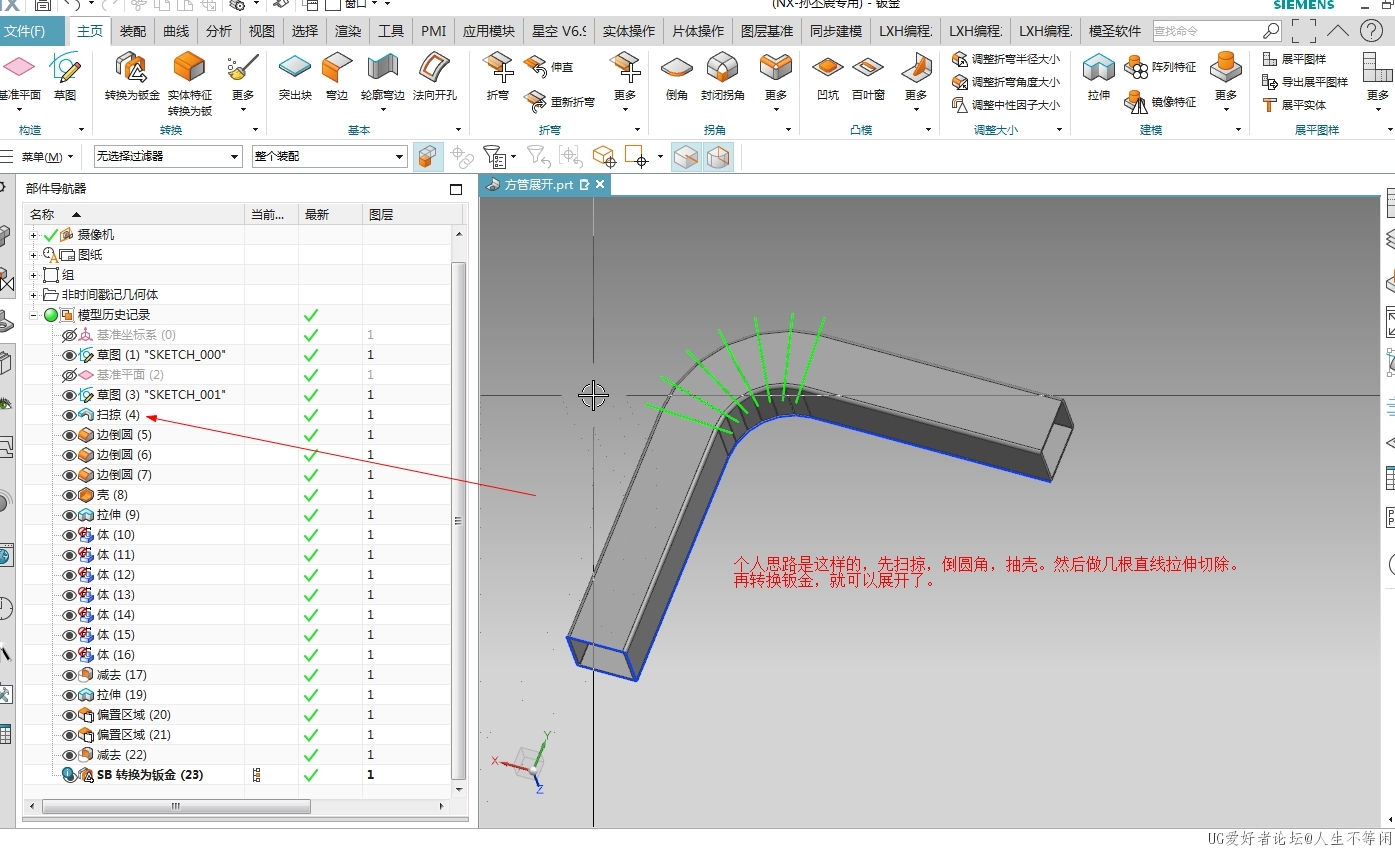The height and width of the screenshot is (850, 1395).
Task: Show the hidden 基准坐标系 (0)
Action: click(x=69, y=335)
